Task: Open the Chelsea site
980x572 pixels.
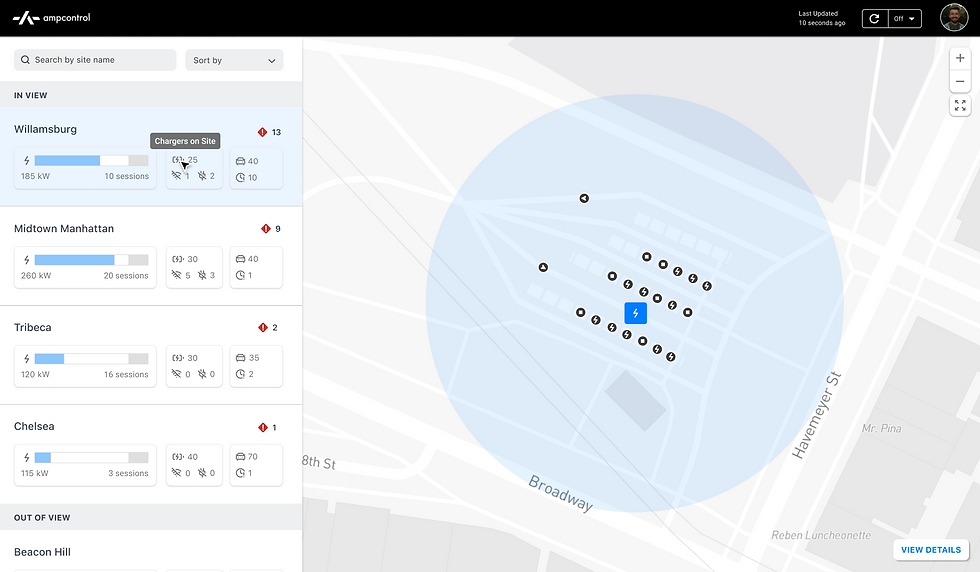Action: click(x=151, y=454)
